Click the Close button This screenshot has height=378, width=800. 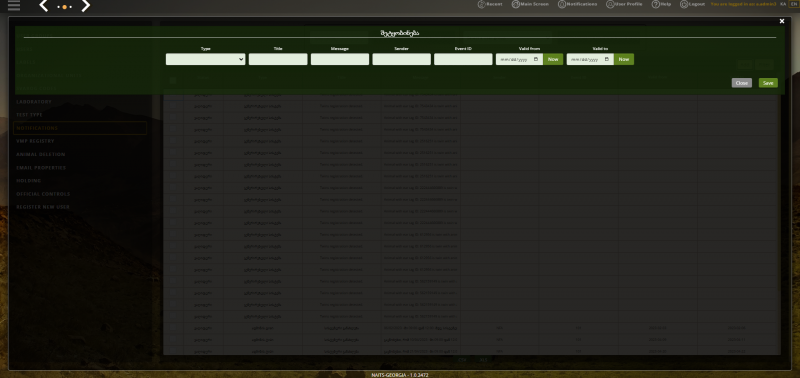[742, 83]
